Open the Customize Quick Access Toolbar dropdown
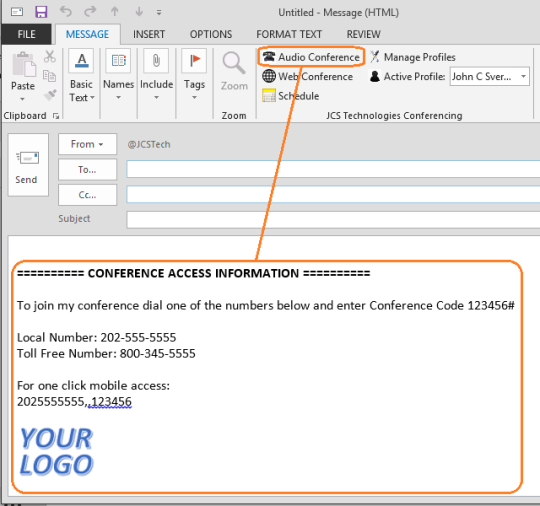The image size is (540, 506). [159, 12]
